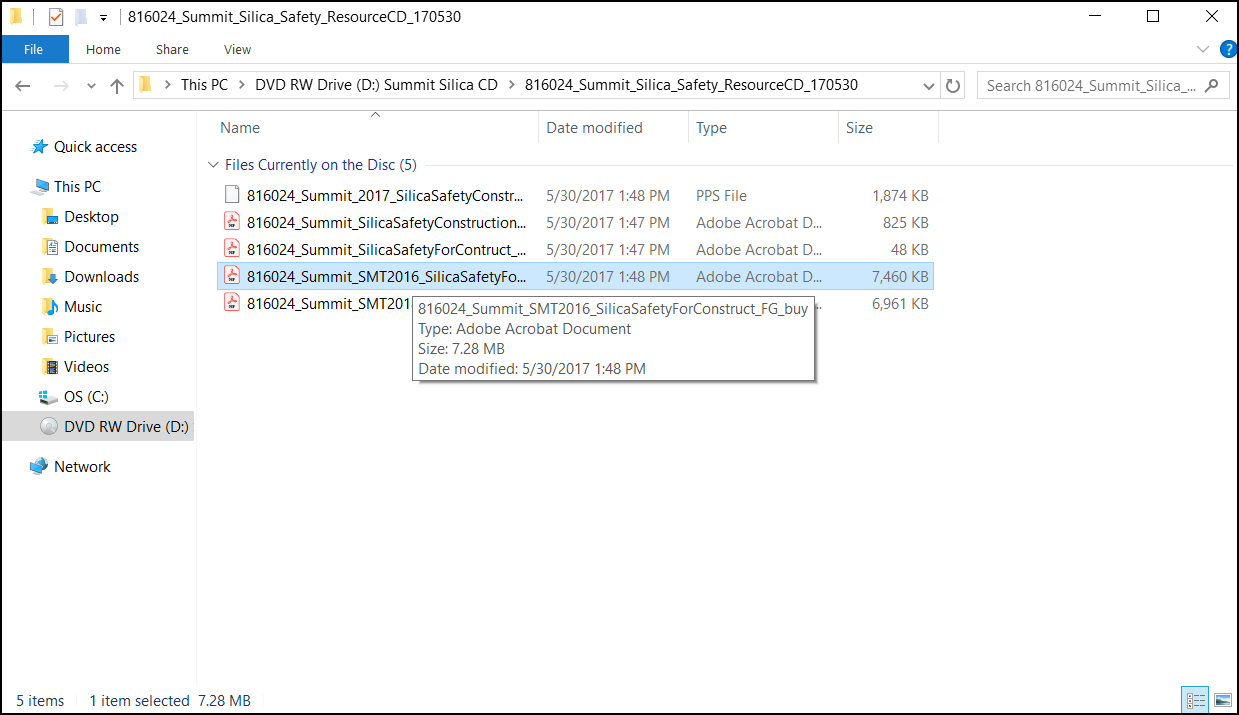Refresh the folder view

coord(953,86)
